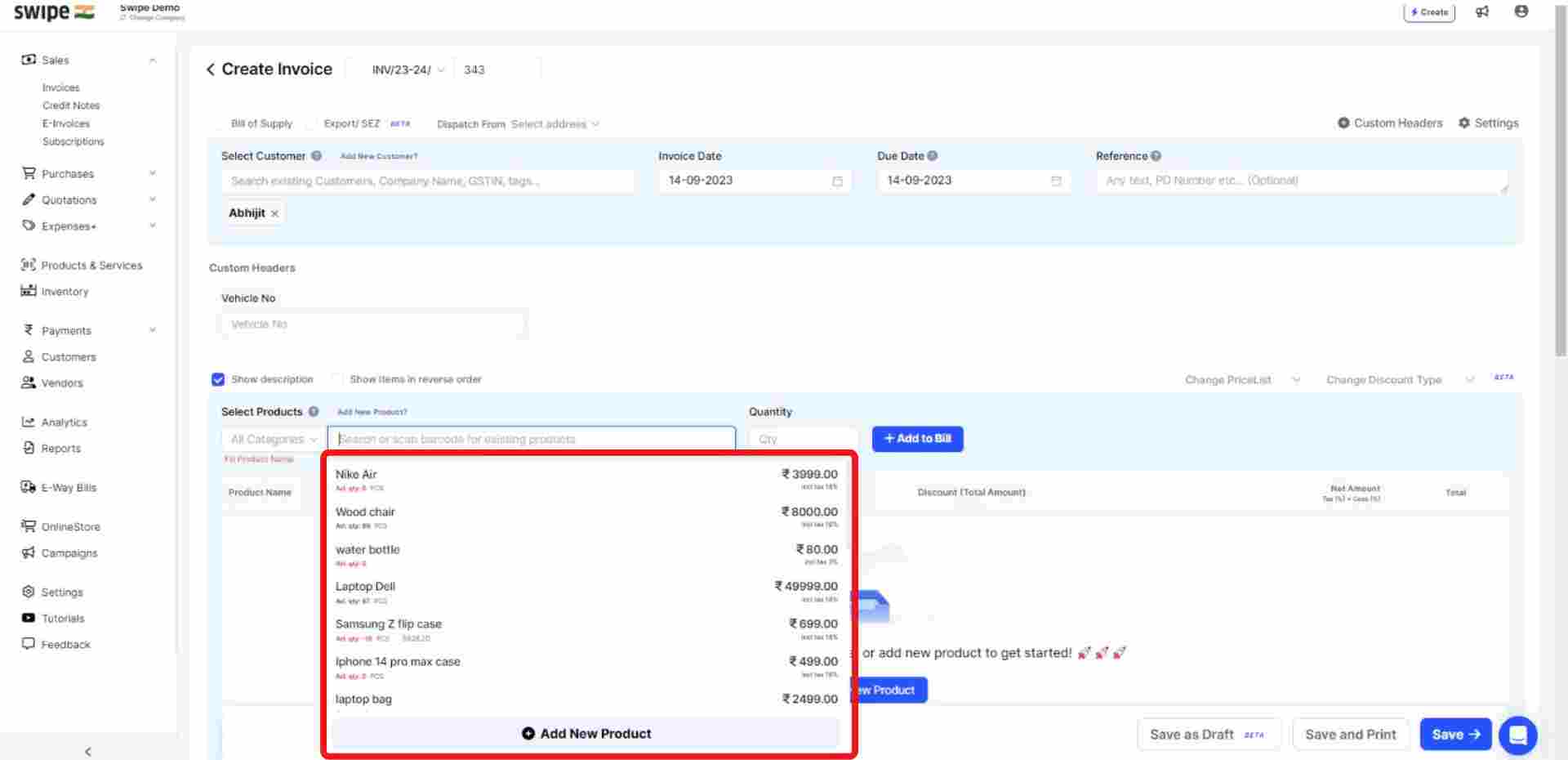
Task: Uncheck the Show description checkbox
Action: (218, 379)
